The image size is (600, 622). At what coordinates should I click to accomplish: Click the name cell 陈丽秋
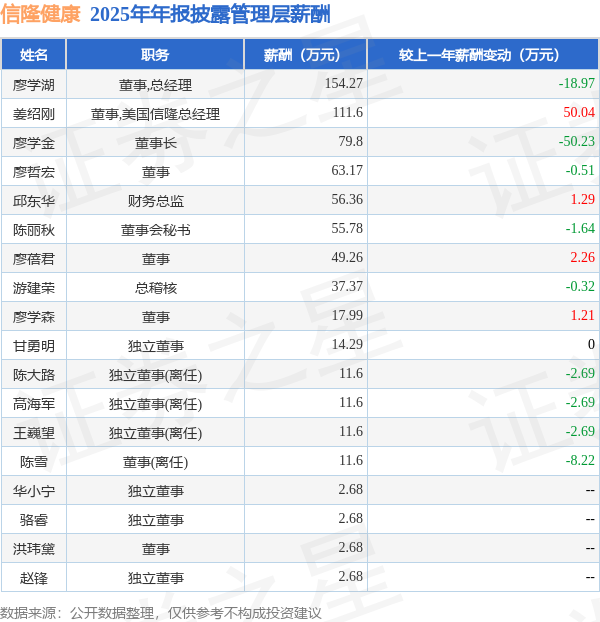coord(34,229)
